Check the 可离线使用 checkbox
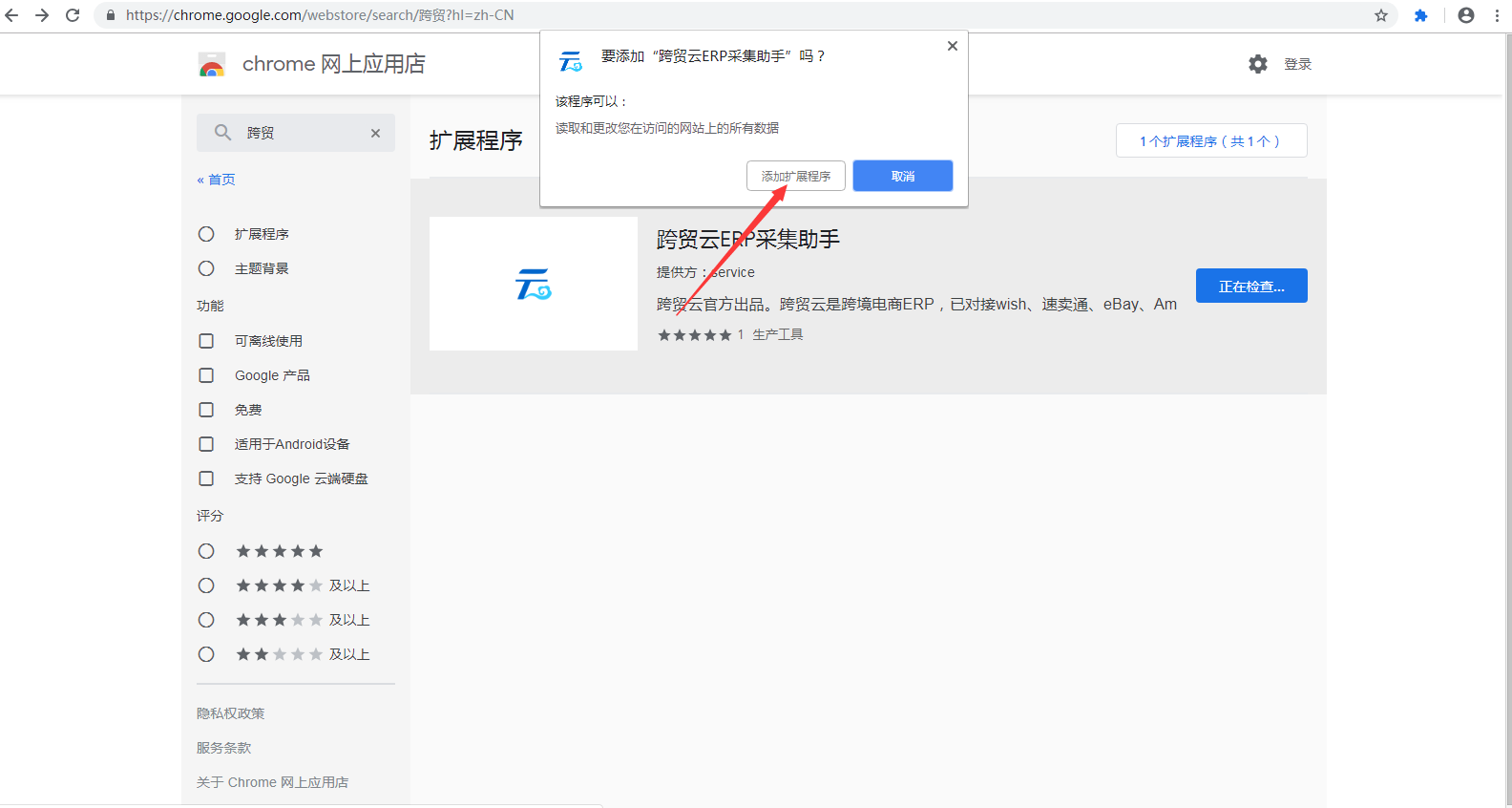The width and height of the screenshot is (1512, 808). point(206,341)
